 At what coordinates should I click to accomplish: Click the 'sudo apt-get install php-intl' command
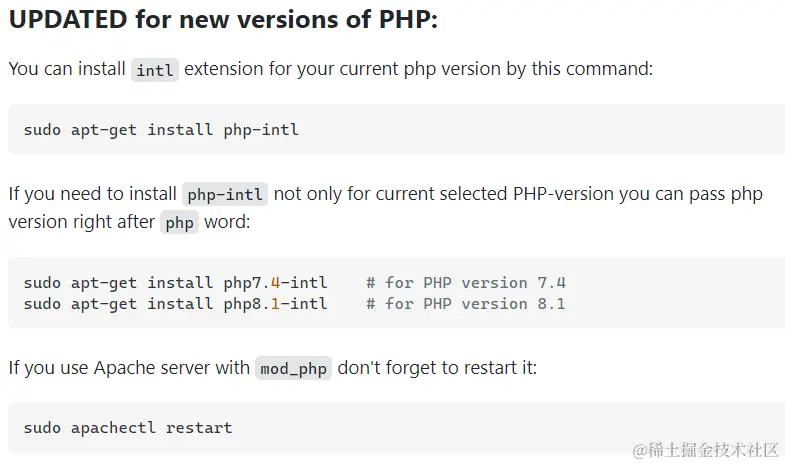(161, 130)
